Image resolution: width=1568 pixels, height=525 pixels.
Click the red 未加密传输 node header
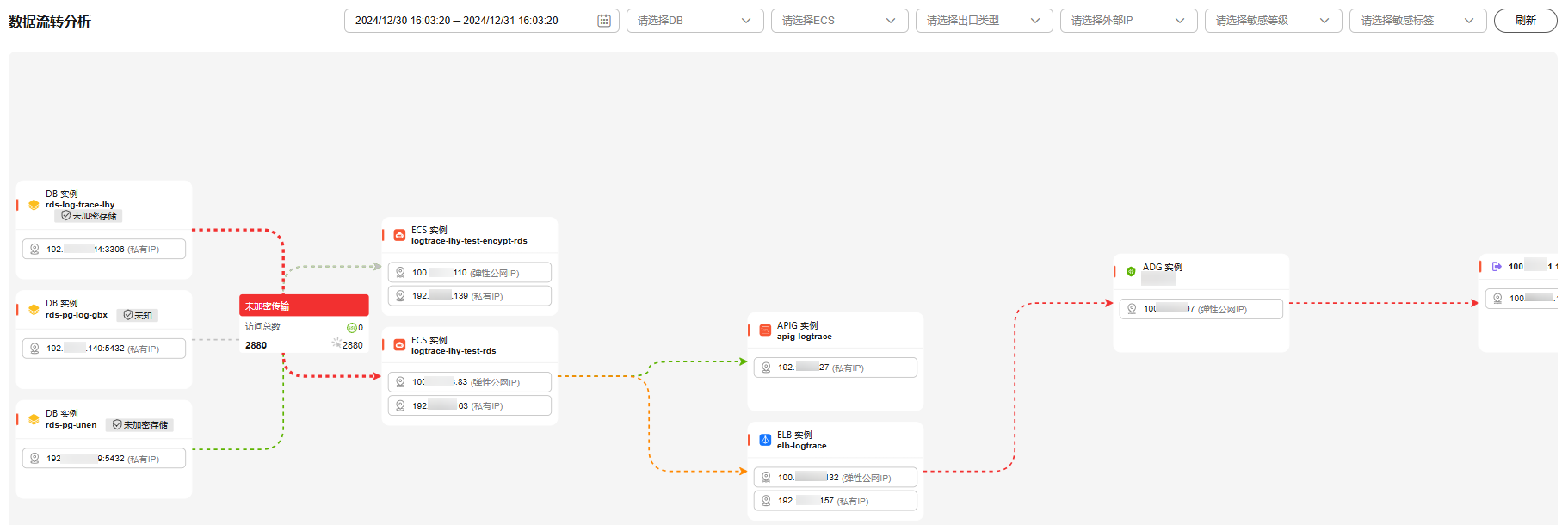(x=304, y=306)
